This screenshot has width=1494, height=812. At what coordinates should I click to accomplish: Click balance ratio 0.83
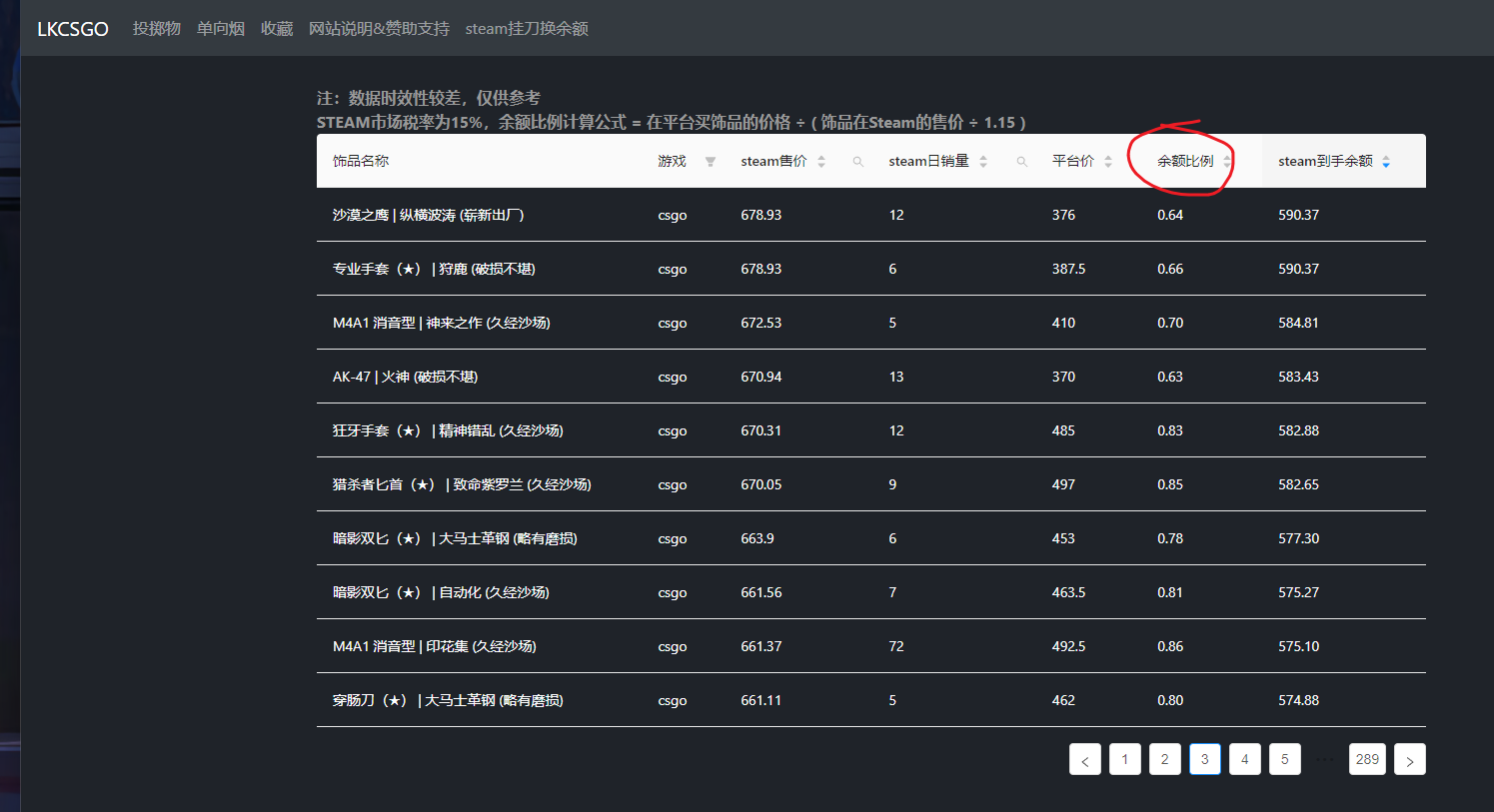(x=1170, y=430)
